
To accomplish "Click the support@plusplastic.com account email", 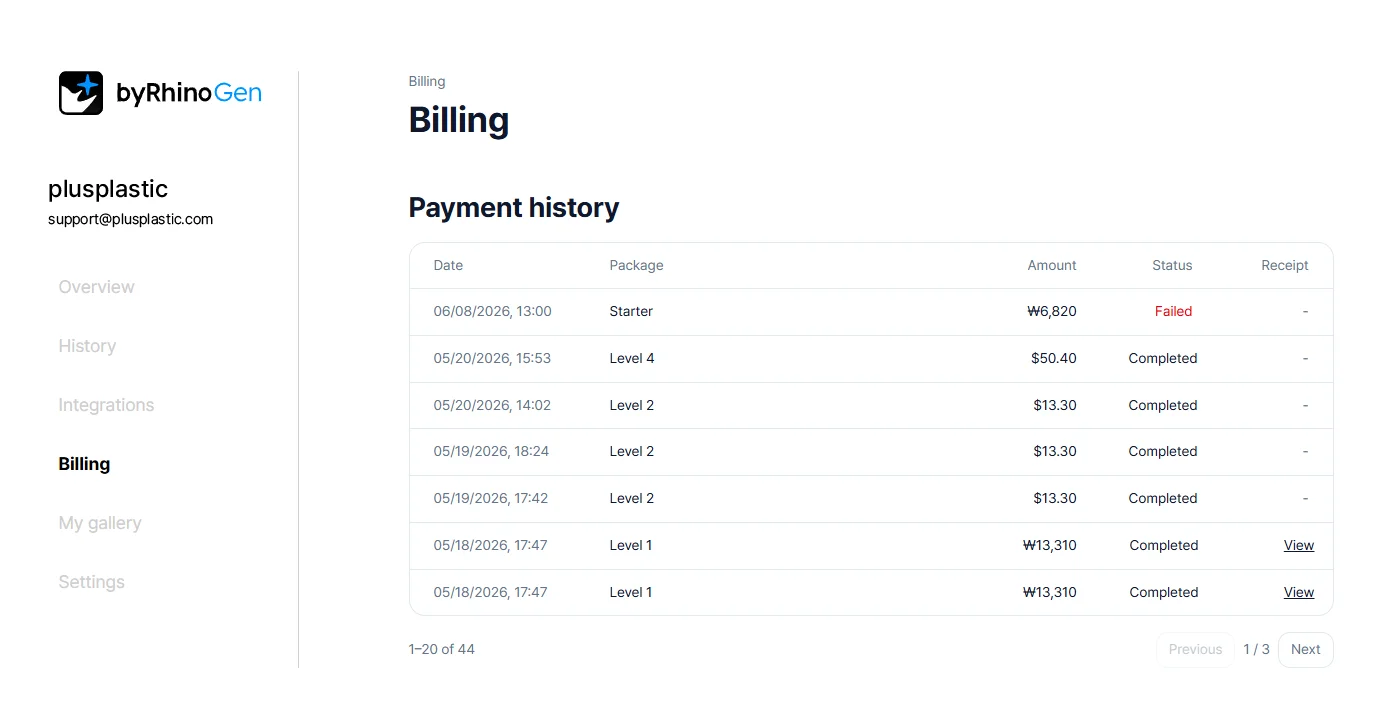I will pyautogui.click(x=130, y=219).
